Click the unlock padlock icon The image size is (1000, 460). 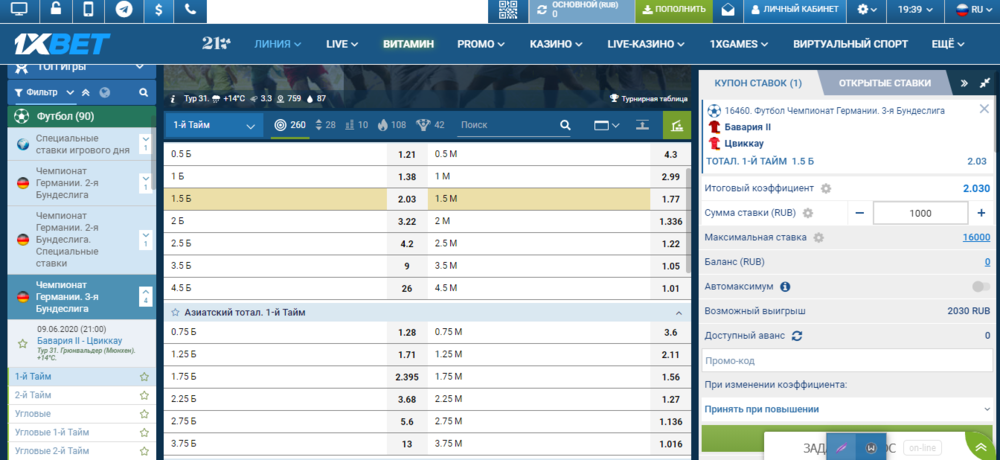tap(56, 10)
